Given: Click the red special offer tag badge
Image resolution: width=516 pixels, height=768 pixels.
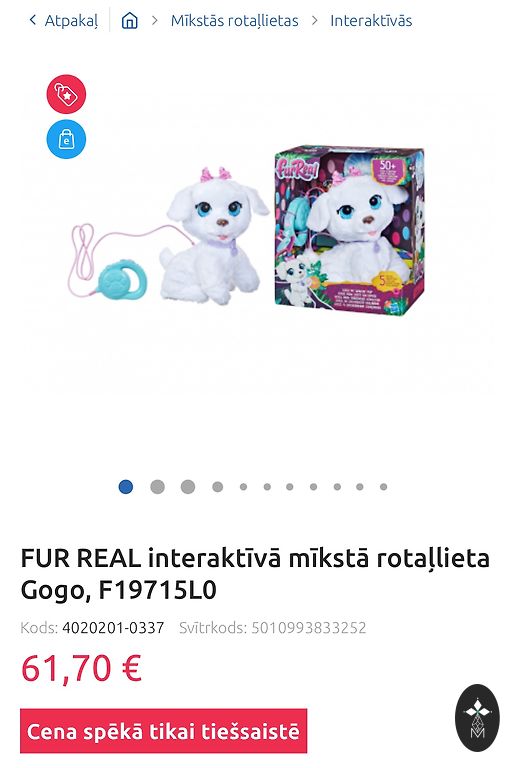Looking at the screenshot, I should click(x=66, y=94).
